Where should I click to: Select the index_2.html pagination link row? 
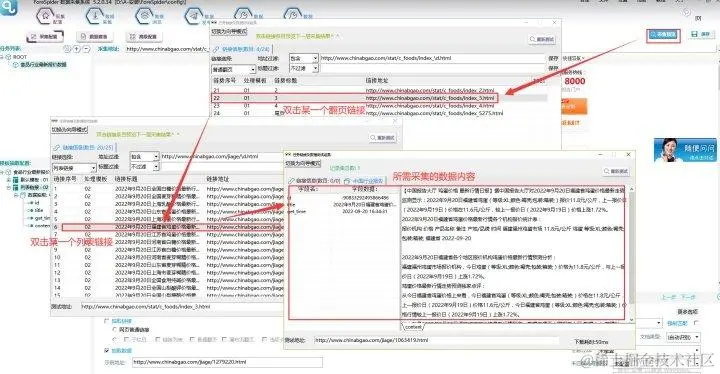379,91
